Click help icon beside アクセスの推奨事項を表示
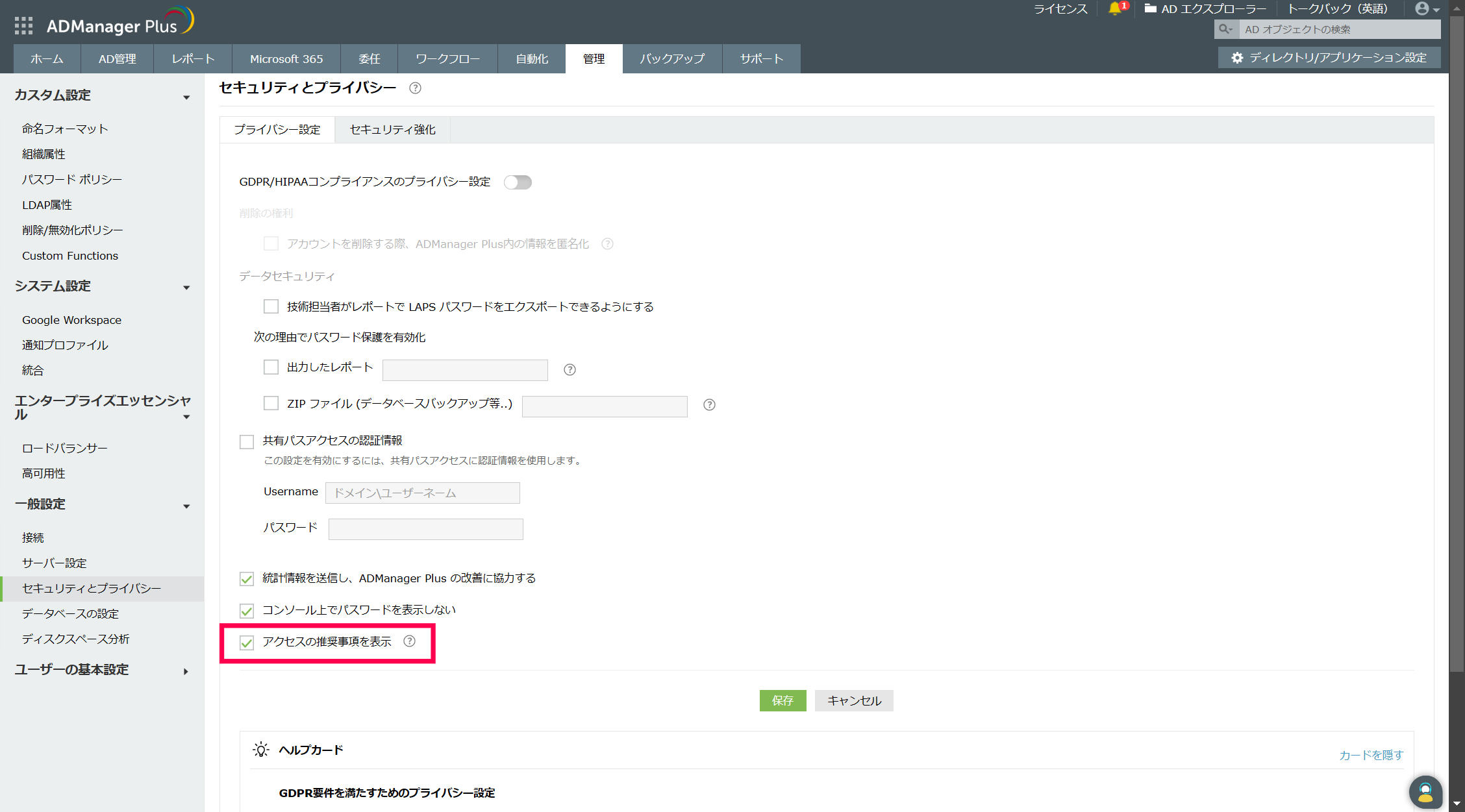The image size is (1465, 812). click(409, 641)
